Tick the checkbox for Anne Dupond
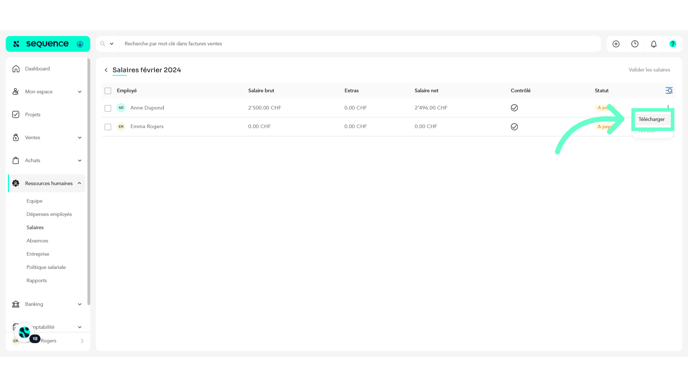 click(x=108, y=108)
